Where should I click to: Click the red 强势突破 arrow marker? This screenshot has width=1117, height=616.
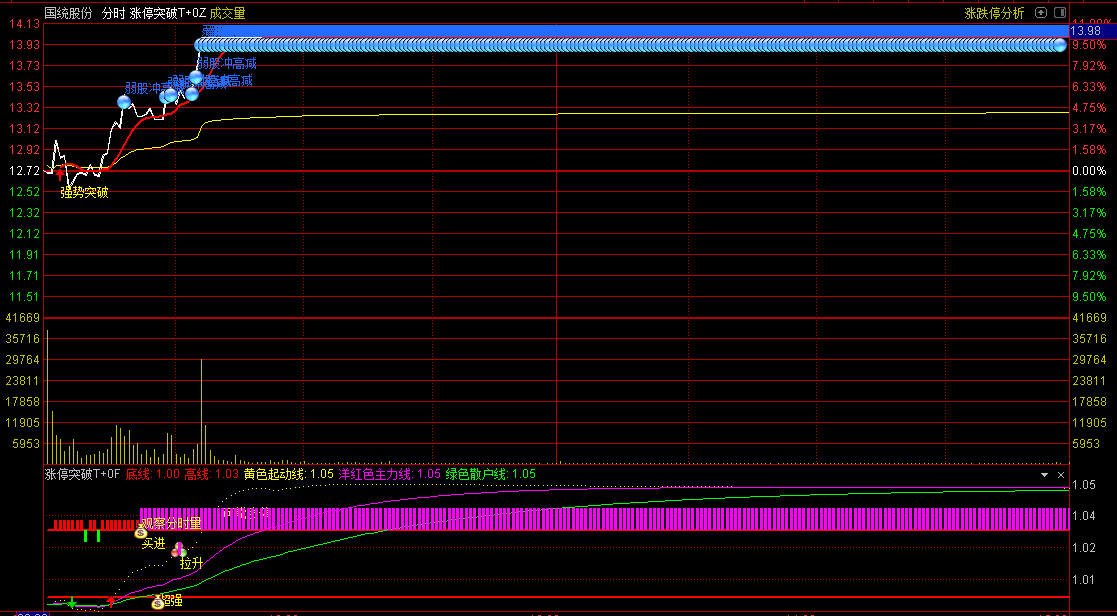pos(60,174)
